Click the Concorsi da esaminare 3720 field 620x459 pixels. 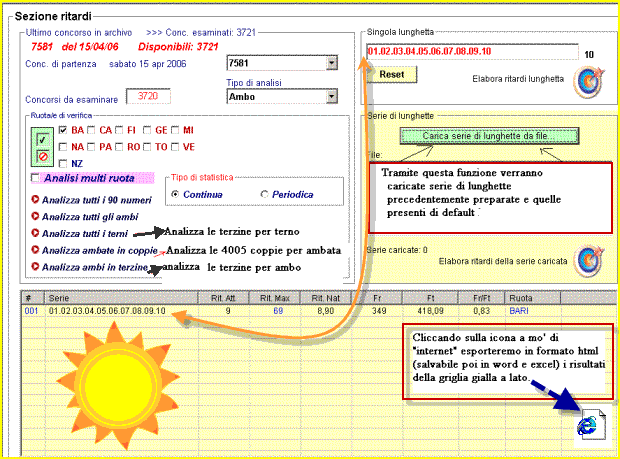tap(148, 96)
